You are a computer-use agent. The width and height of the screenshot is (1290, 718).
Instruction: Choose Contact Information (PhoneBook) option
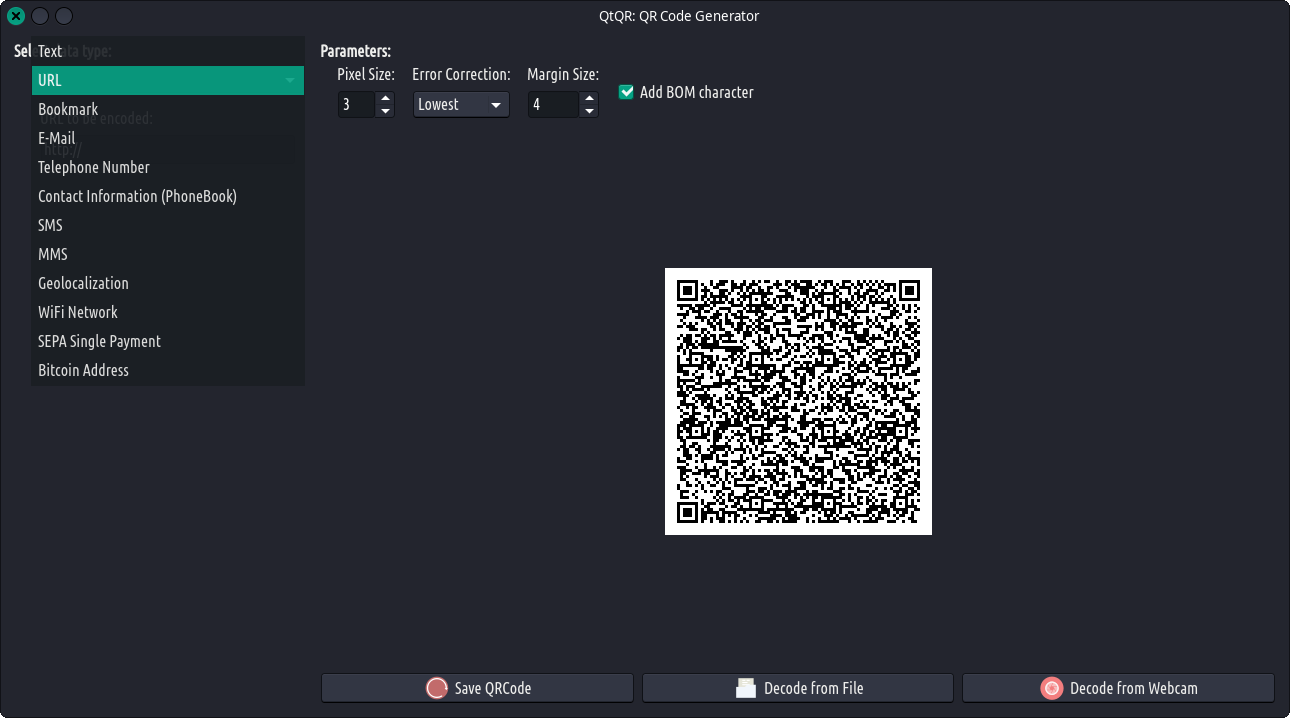coord(137,196)
